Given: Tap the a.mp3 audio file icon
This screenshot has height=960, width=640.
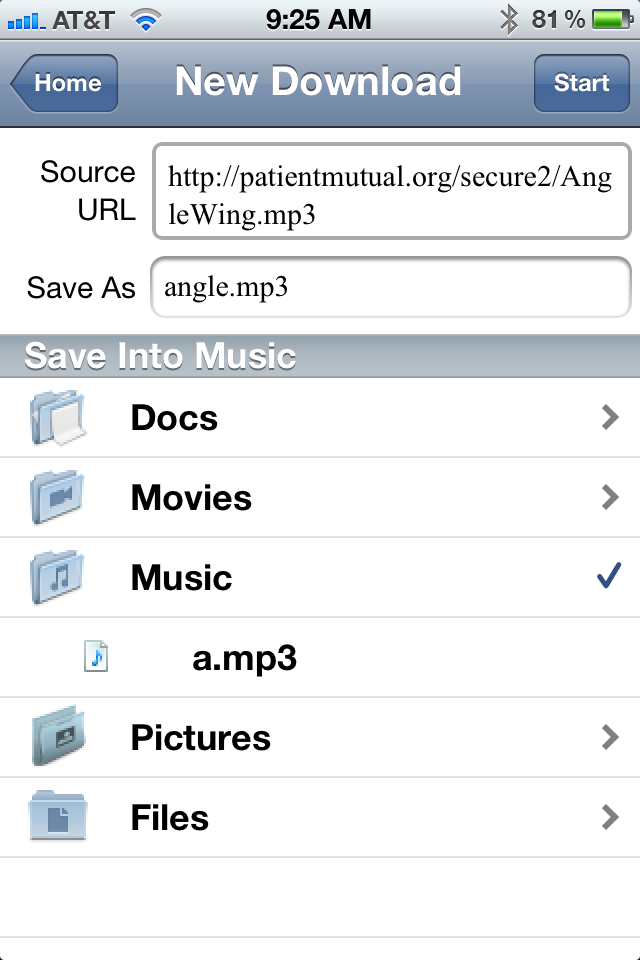Looking at the screenshot, I should tap(96, 658).
